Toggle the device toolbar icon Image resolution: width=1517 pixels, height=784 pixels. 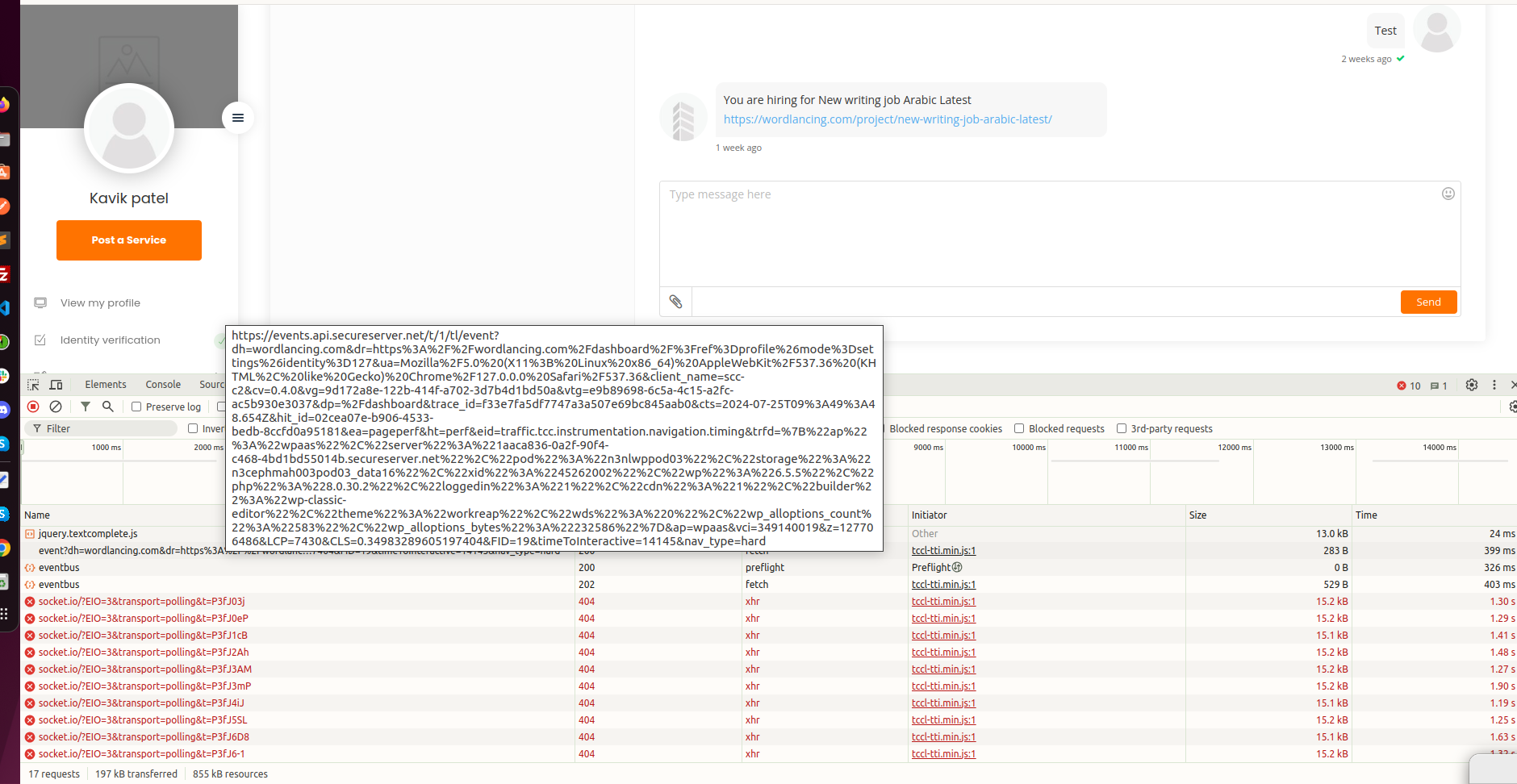[x=56, y=385]
